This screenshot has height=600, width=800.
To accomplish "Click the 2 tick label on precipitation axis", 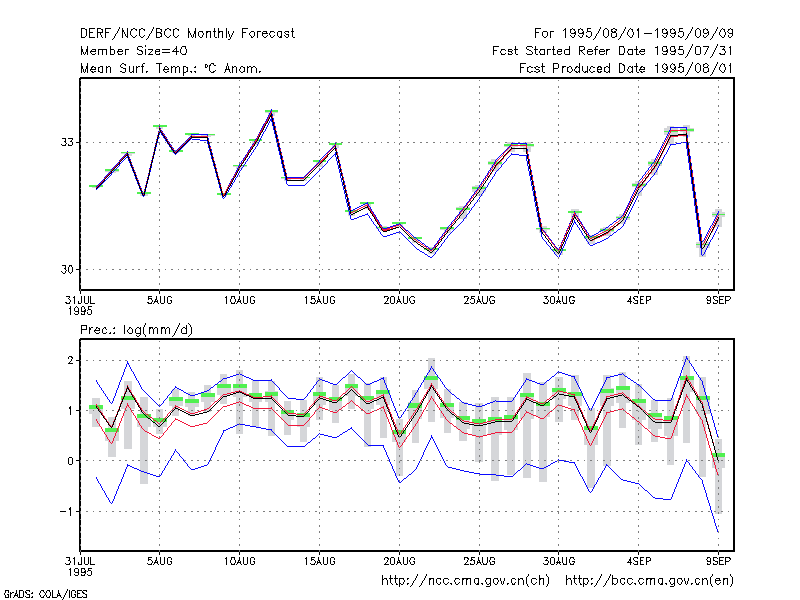I will (x=70, y=361).
